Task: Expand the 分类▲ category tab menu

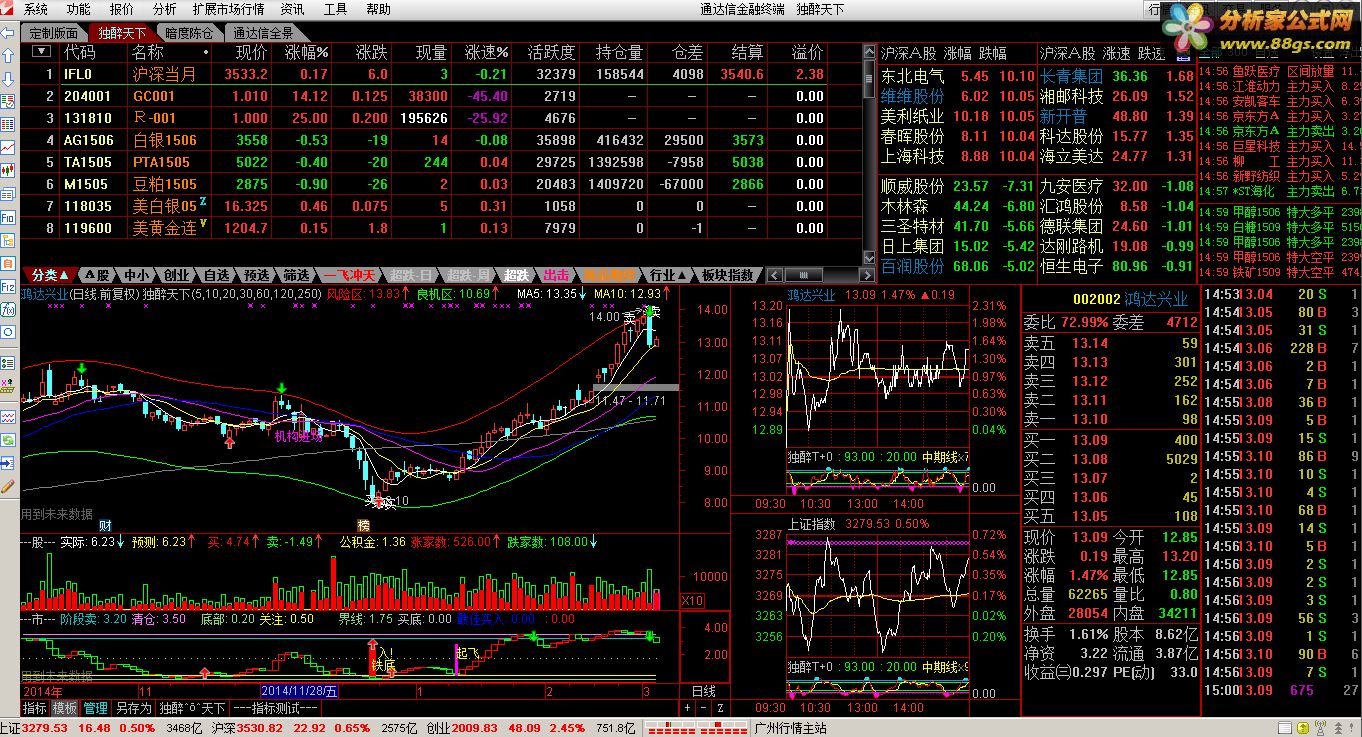Action: 50,275
